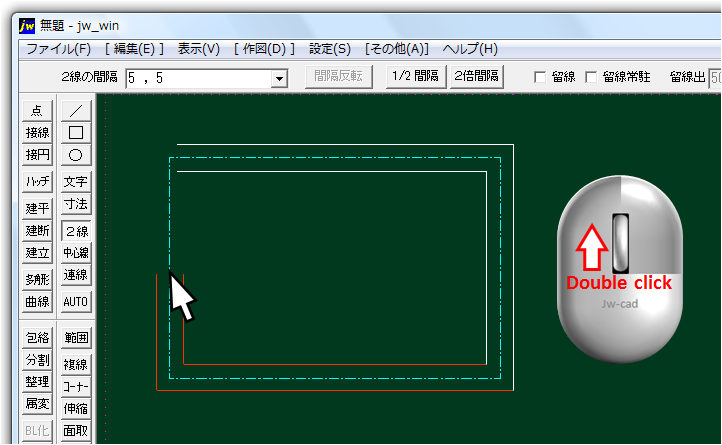This screenshot has height=445, width=722.
Task: Choose the 文字 text tool
Action: (x=76, y=182)
